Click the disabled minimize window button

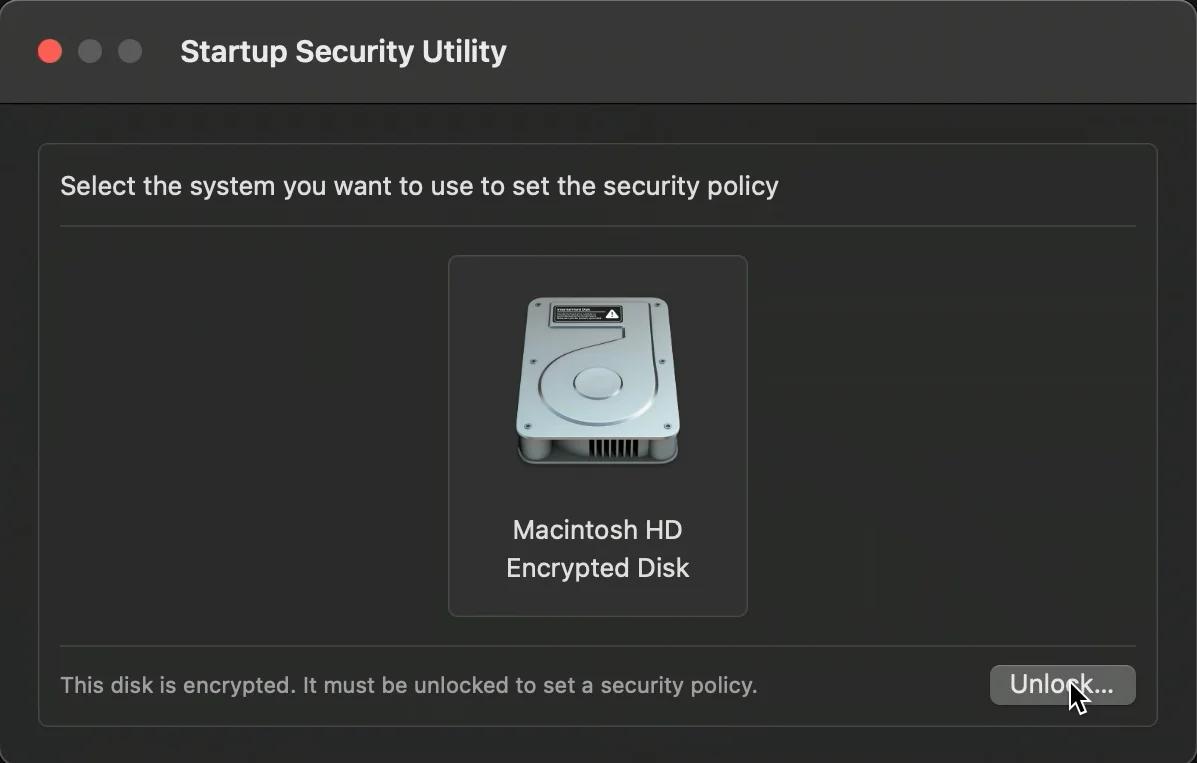pos(90,51)
